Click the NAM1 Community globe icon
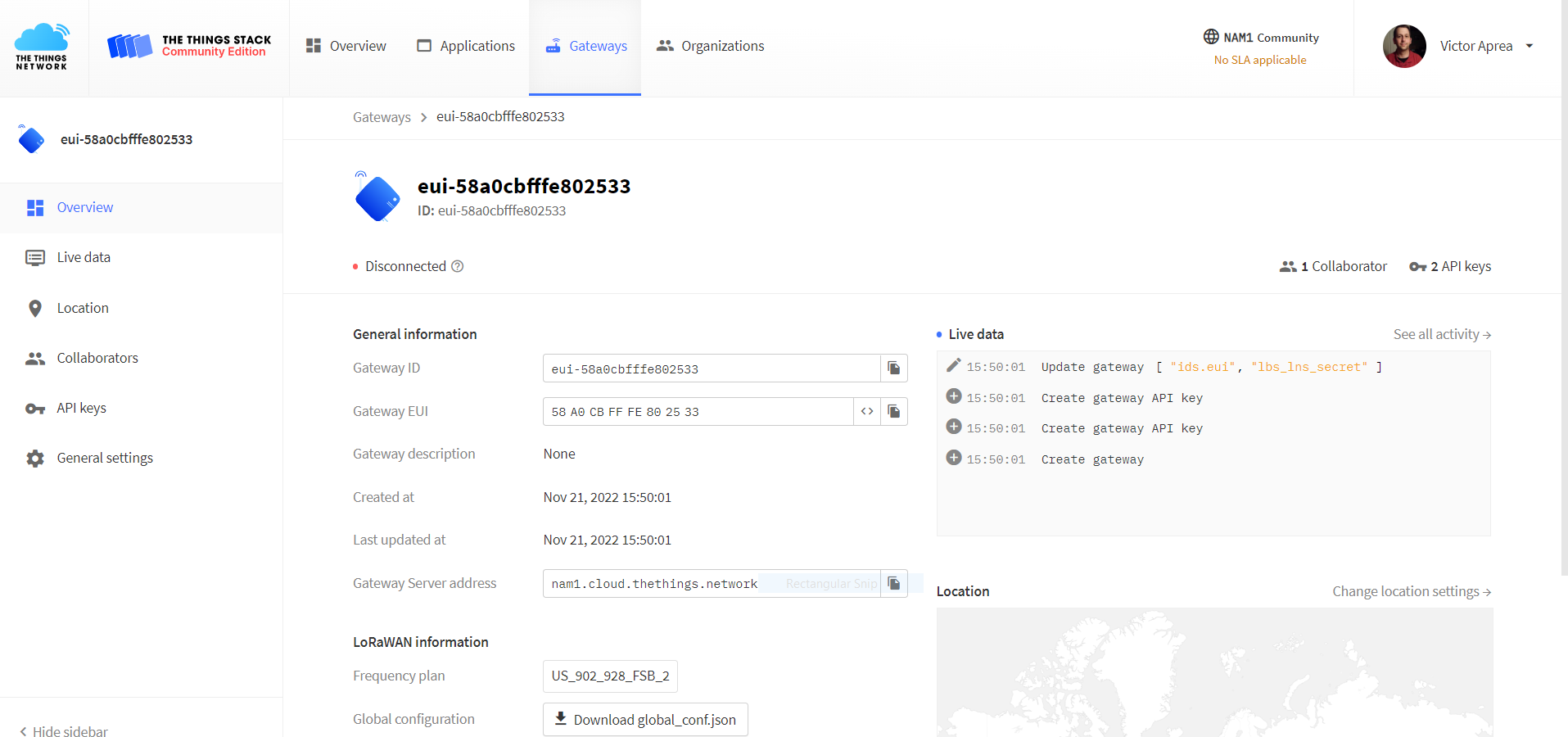 [x=1211, y=37]
